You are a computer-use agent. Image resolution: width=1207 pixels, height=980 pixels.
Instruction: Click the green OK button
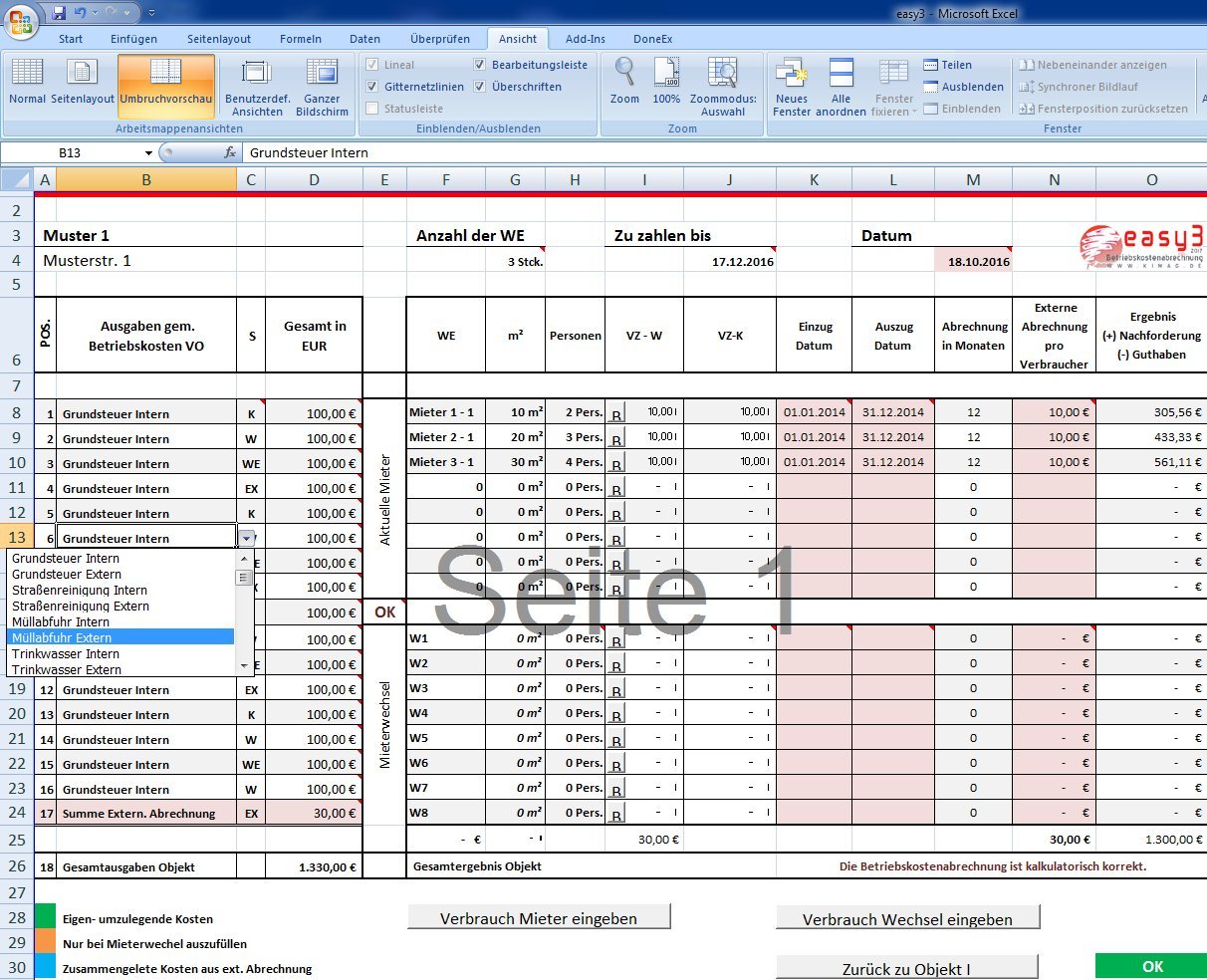[x=1151, y=966]
